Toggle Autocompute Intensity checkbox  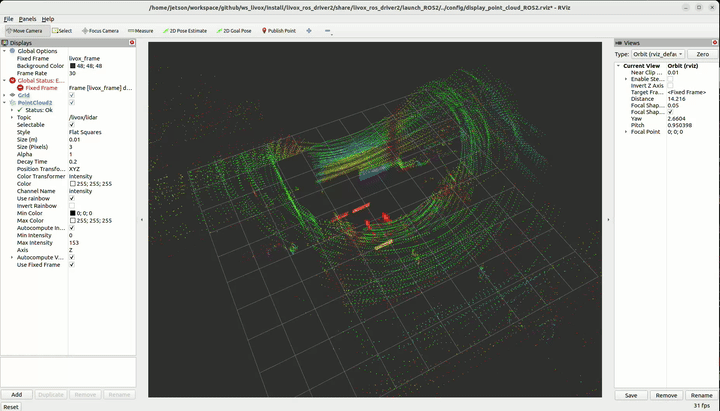coord(72,228)
